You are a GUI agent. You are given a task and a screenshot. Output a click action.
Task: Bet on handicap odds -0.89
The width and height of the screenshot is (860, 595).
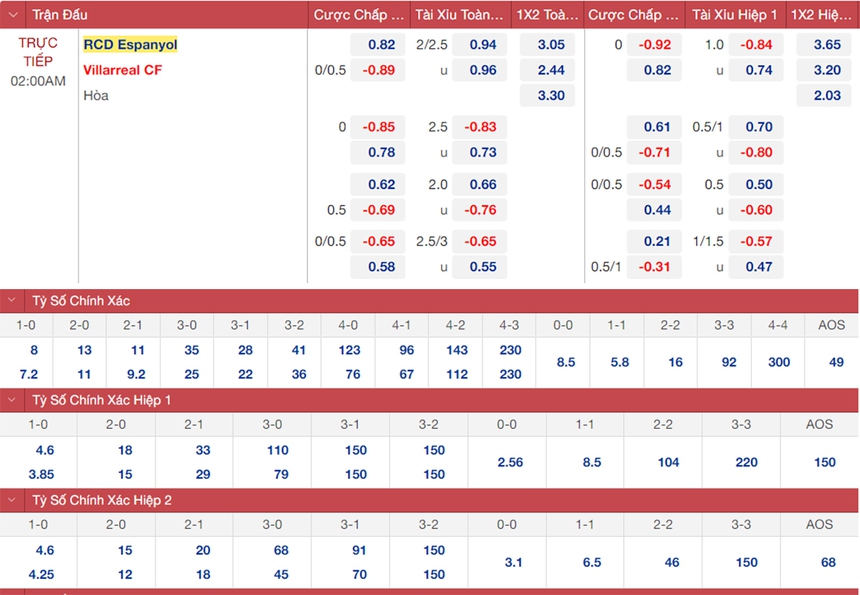378,70
